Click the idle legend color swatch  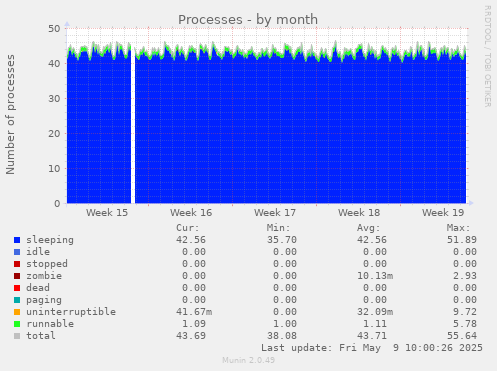pos(17,252)
